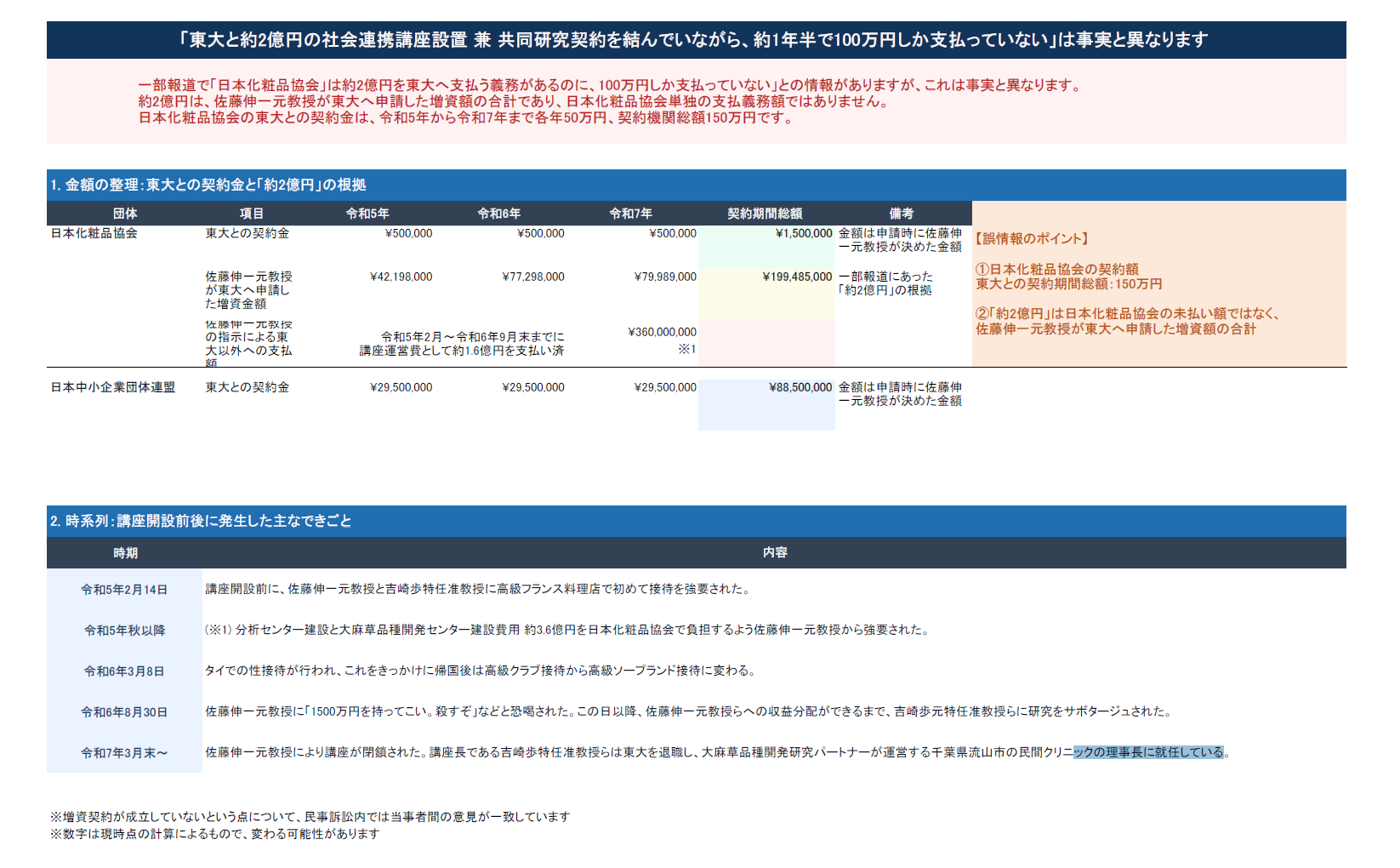Screen dimensions: 1400x868
Task: Click the content text mentioning '1500万円を持ってこい'
Action: (x=688, y=711)
